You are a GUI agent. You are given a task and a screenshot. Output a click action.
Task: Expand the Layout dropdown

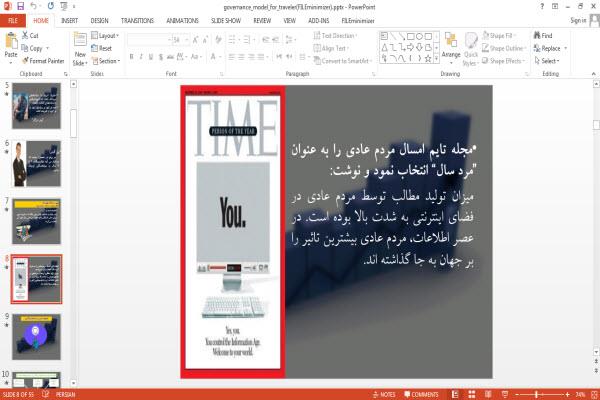105,36
